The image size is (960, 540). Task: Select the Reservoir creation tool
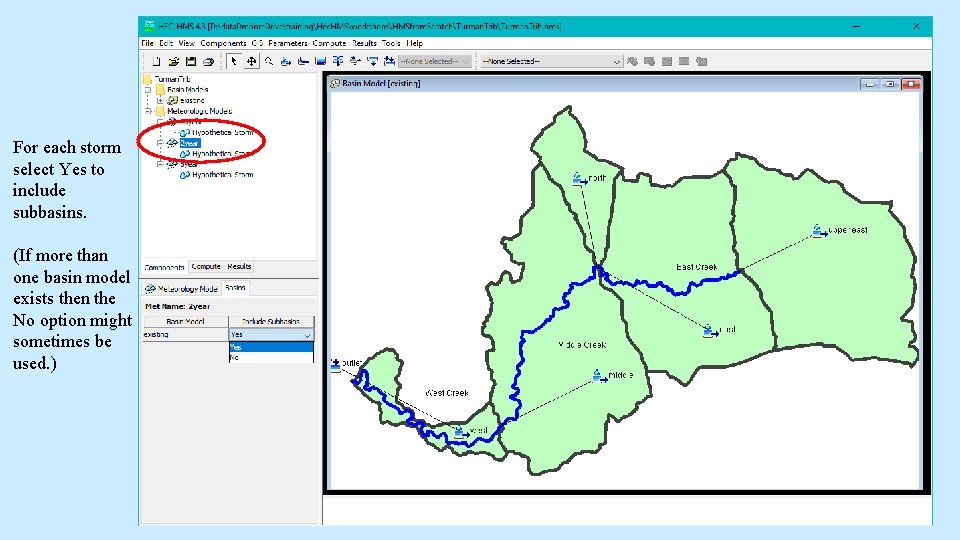(x=320, y=61)
